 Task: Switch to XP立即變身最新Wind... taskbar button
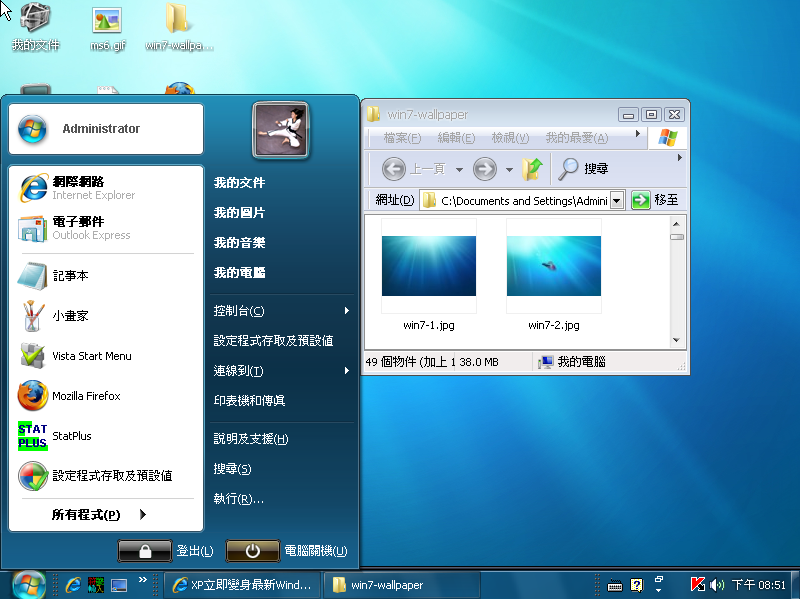tap(243, 585)
